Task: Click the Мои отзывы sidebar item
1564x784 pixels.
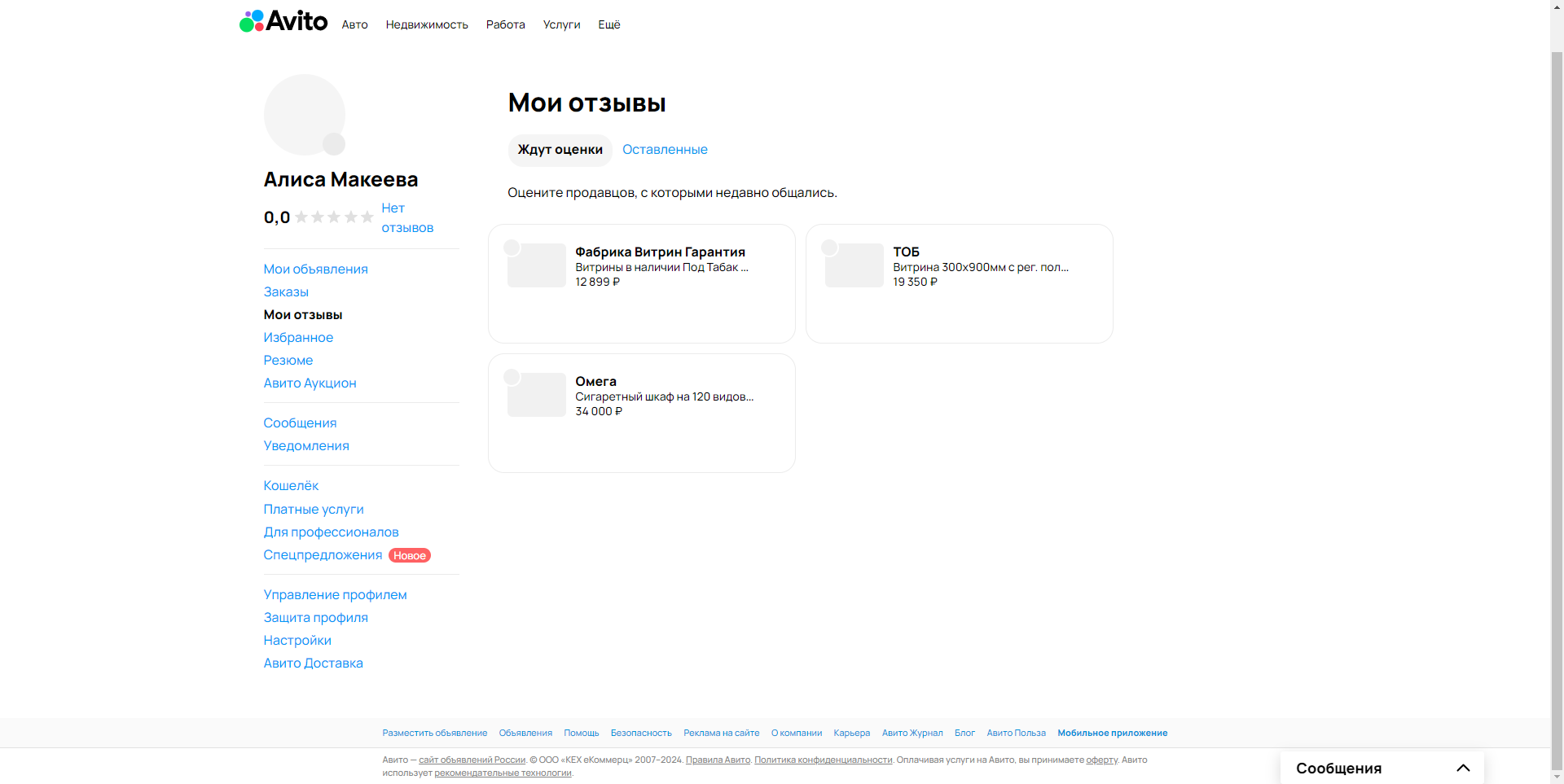Action: click(303, 315)
